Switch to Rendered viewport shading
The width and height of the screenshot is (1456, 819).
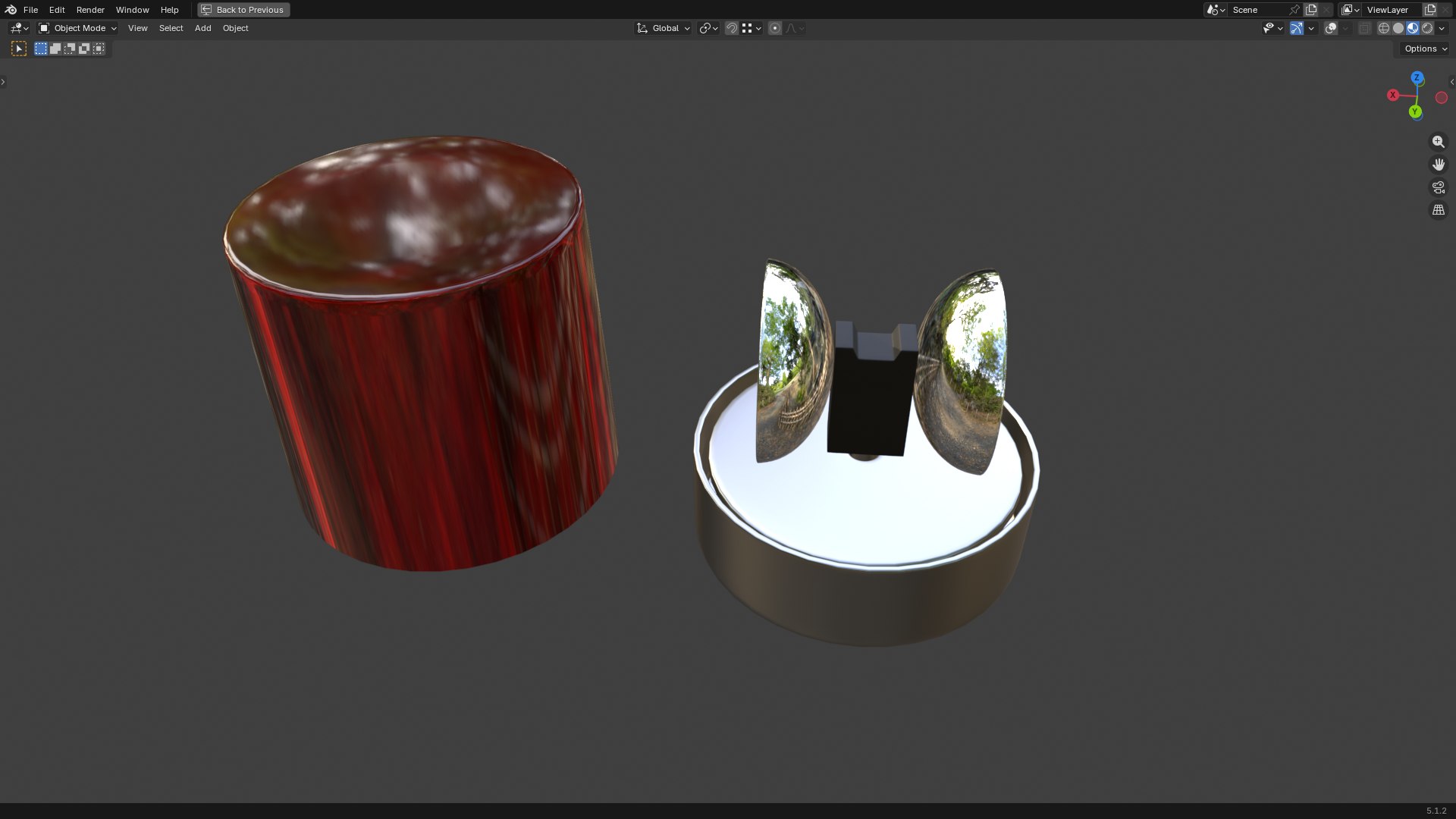(1427, 28)
